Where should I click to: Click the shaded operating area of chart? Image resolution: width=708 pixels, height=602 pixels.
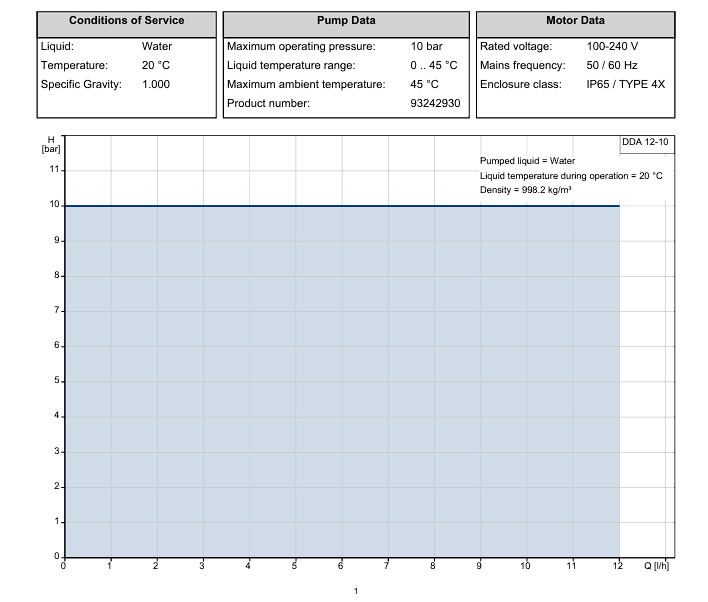coord(342,382)
